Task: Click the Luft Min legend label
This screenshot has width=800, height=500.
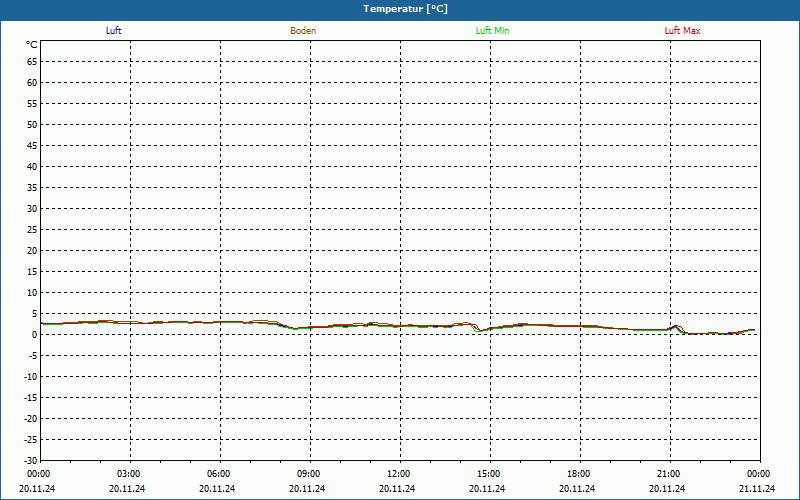Action: 492,31
